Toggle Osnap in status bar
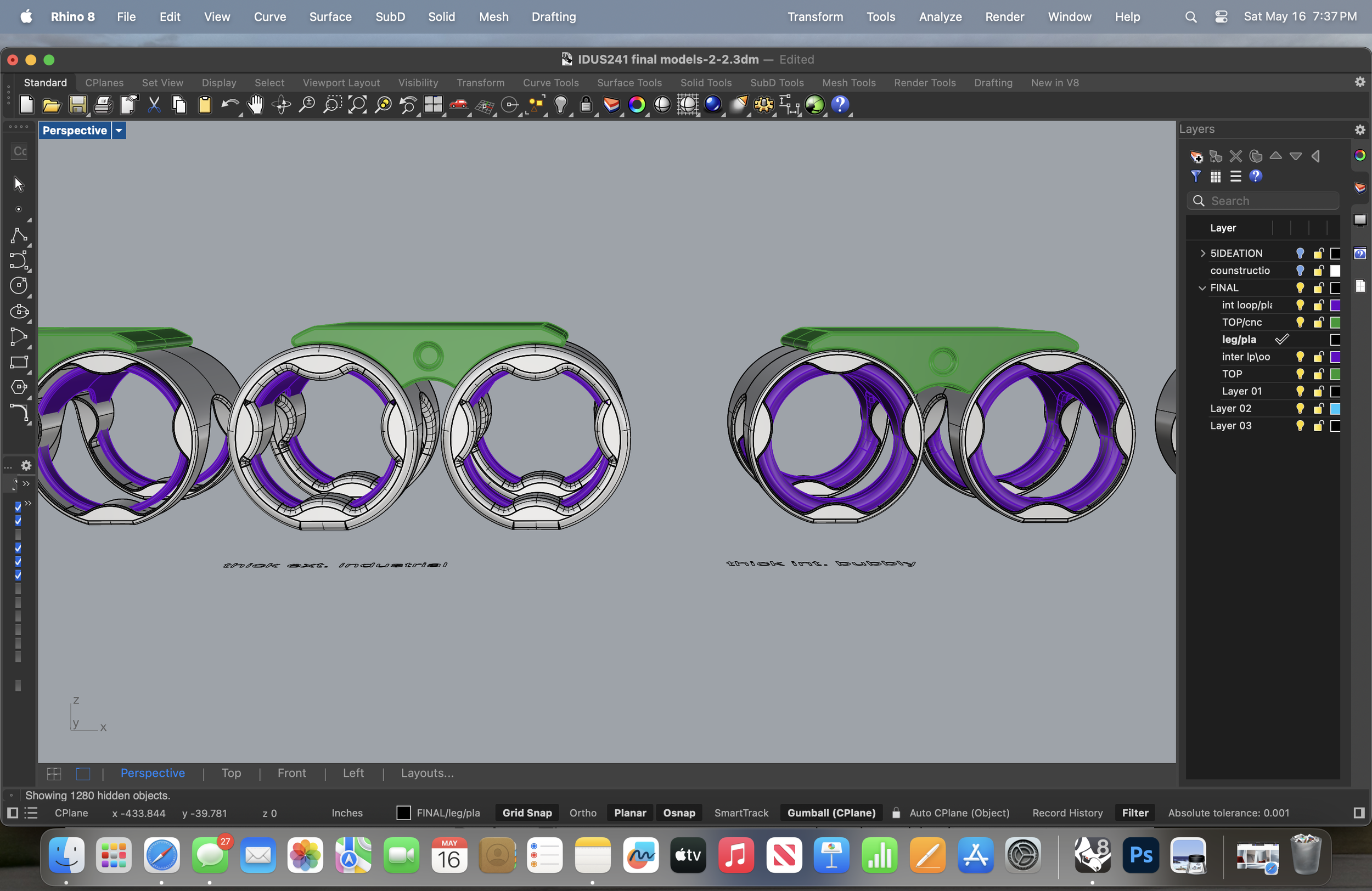Viewport: 1372px width, 891px height. click(x=678, y=813)
